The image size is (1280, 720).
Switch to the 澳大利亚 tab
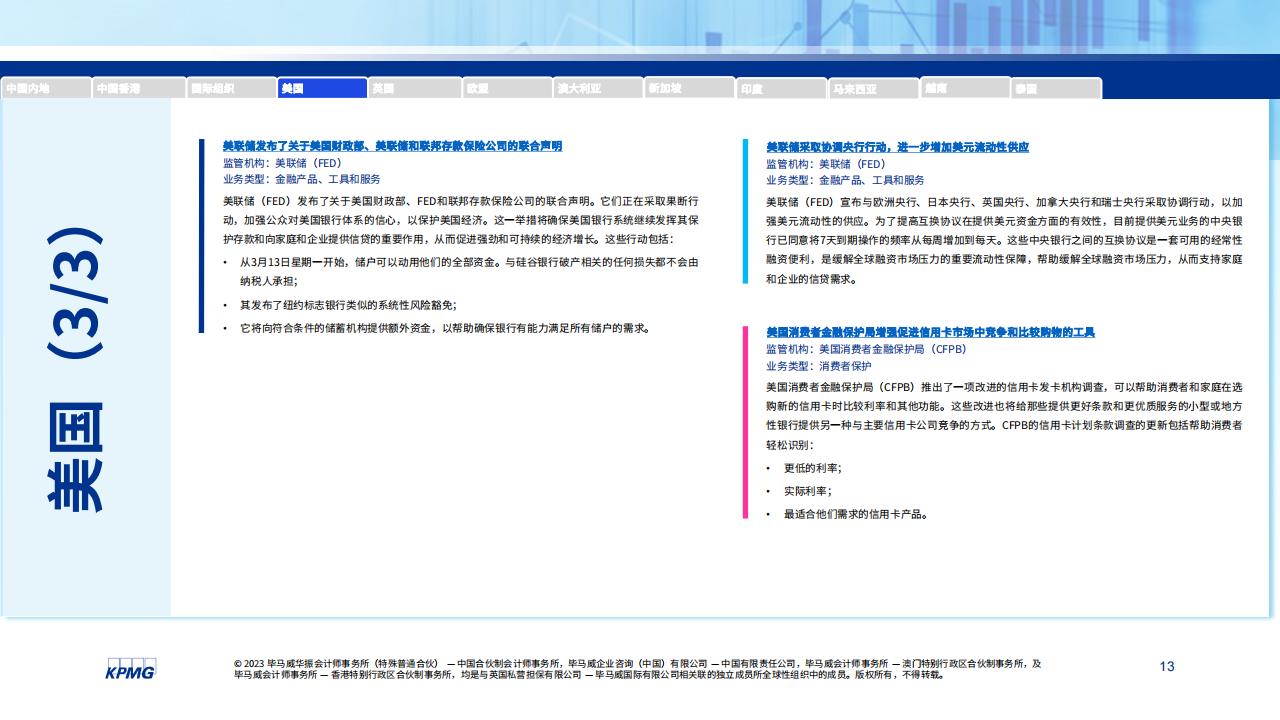pos(599,88)
